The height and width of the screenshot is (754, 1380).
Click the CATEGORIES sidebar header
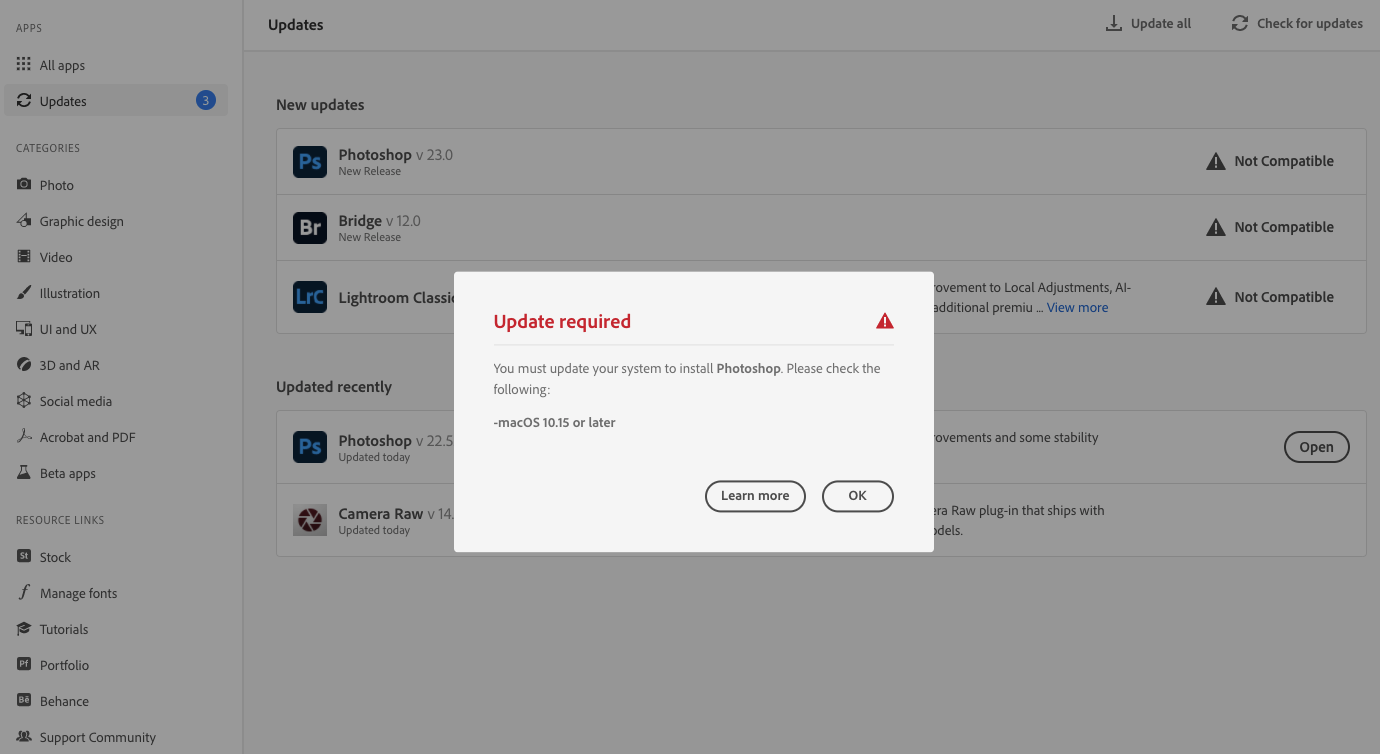tap(48, 148)
